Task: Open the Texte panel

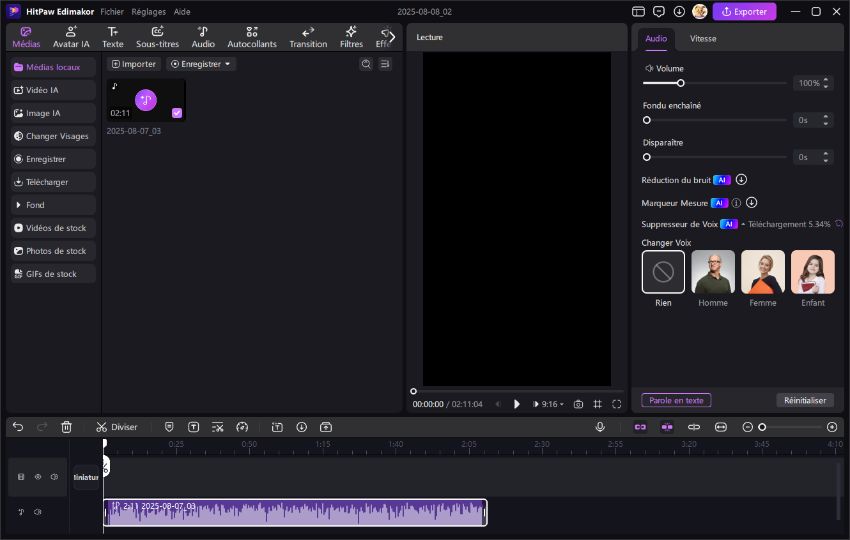Action: point(113,37)
